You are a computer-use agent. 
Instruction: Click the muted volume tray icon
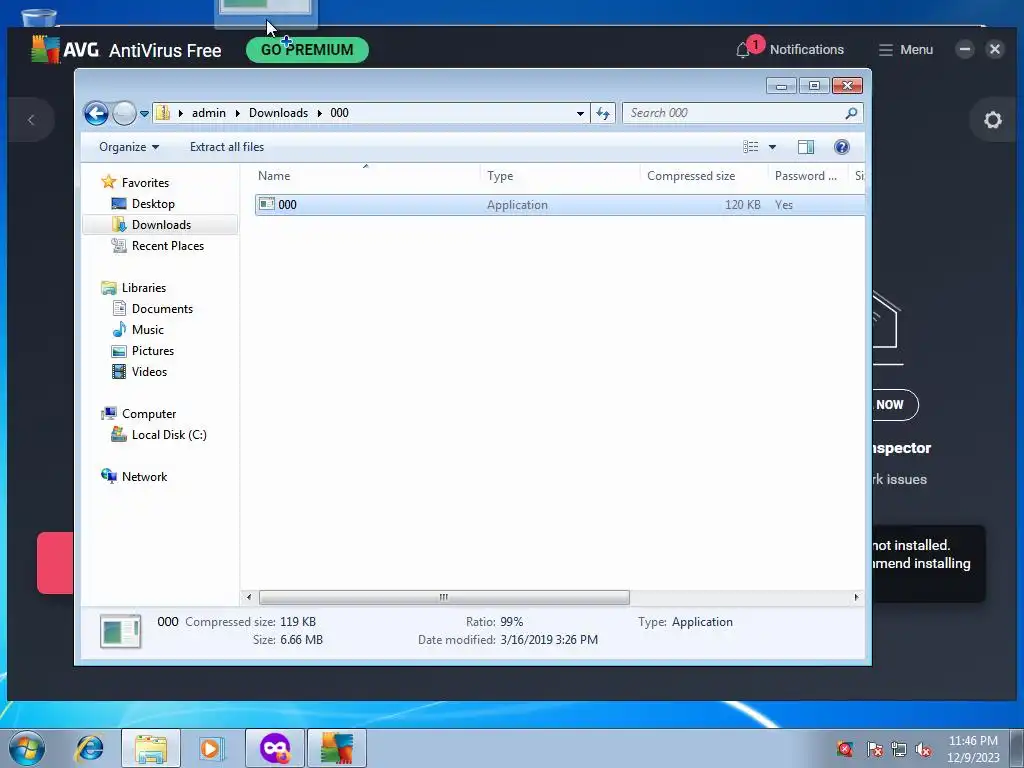pos(923,749)
